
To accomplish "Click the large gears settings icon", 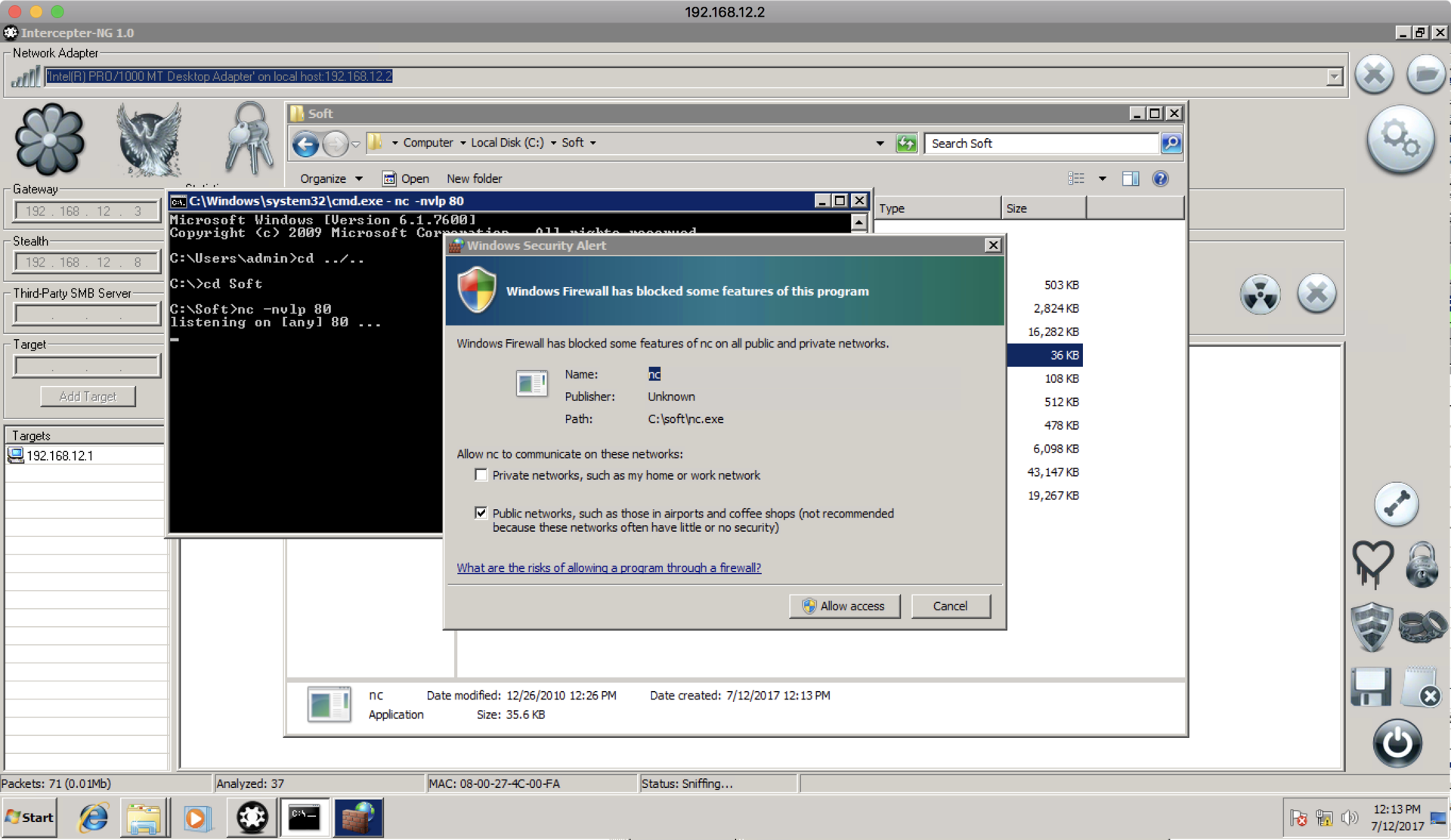I will coord(1400,140).
